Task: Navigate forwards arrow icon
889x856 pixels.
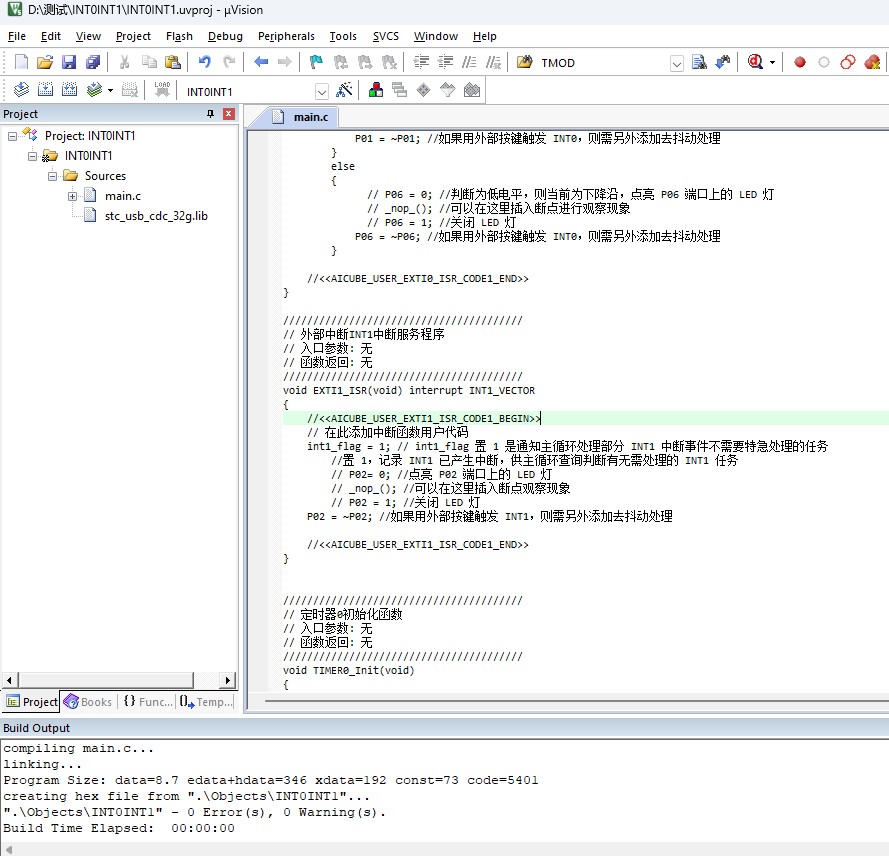Action: click(285, 62)
